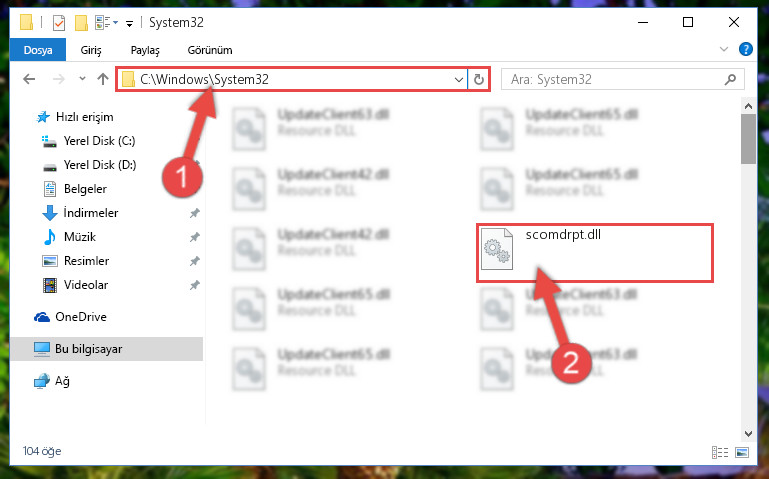Screen dimensions: 769x479
Task: Click the search magnifier icon
Action: coord(730,79)
